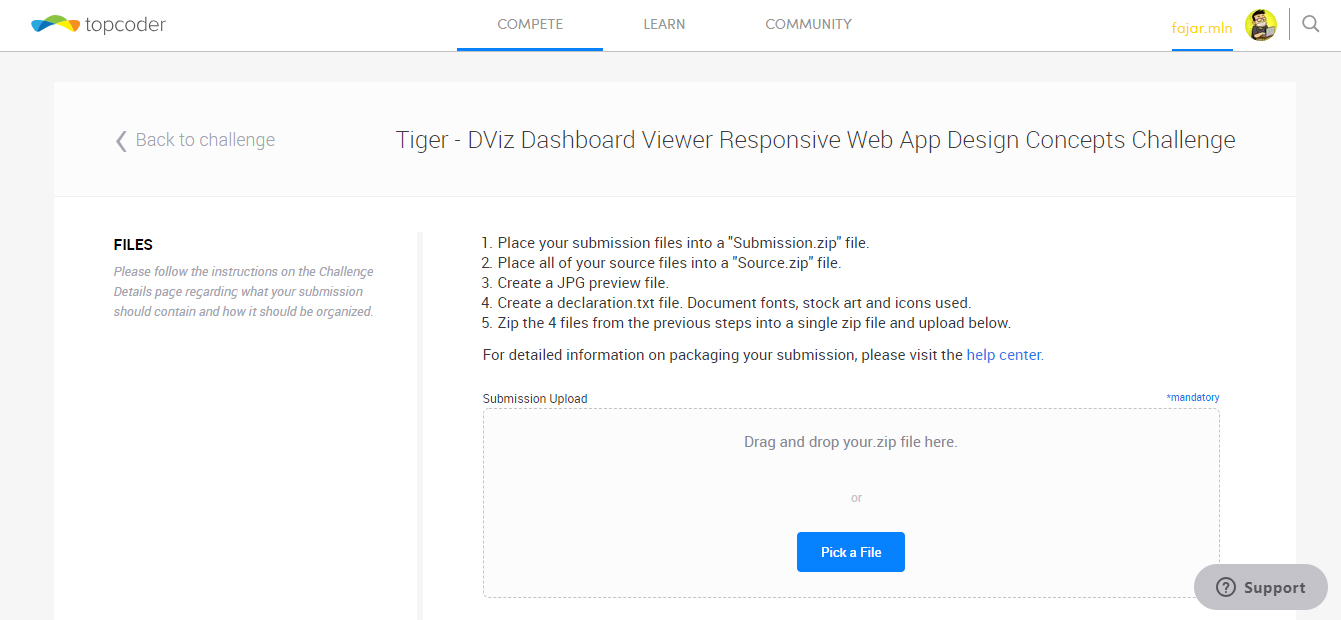Click the *mandatory note
The height and width of the screenshot is (620, 1341).
[x=1193, y=398]
